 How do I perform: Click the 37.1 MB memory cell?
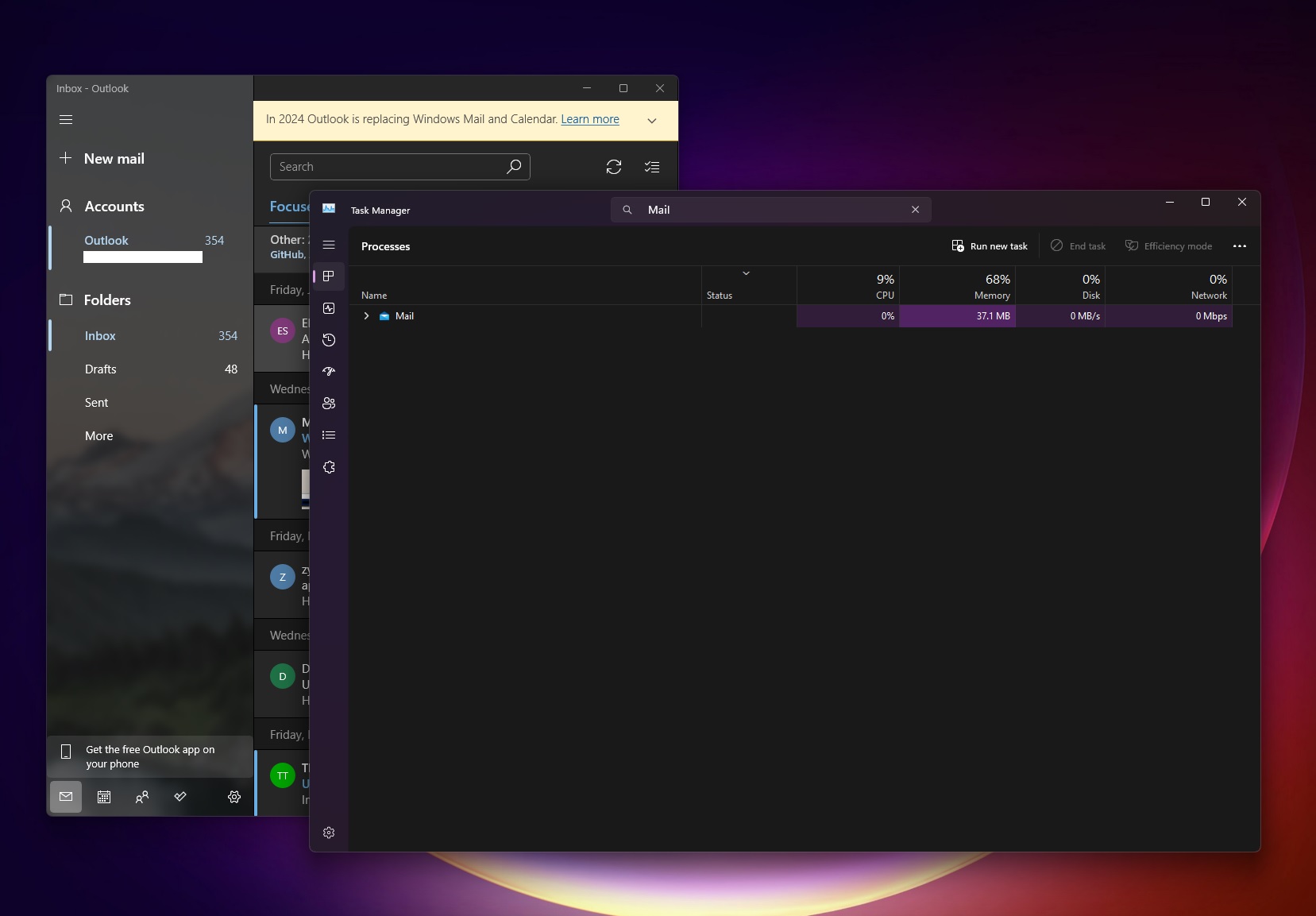point(957,316)
